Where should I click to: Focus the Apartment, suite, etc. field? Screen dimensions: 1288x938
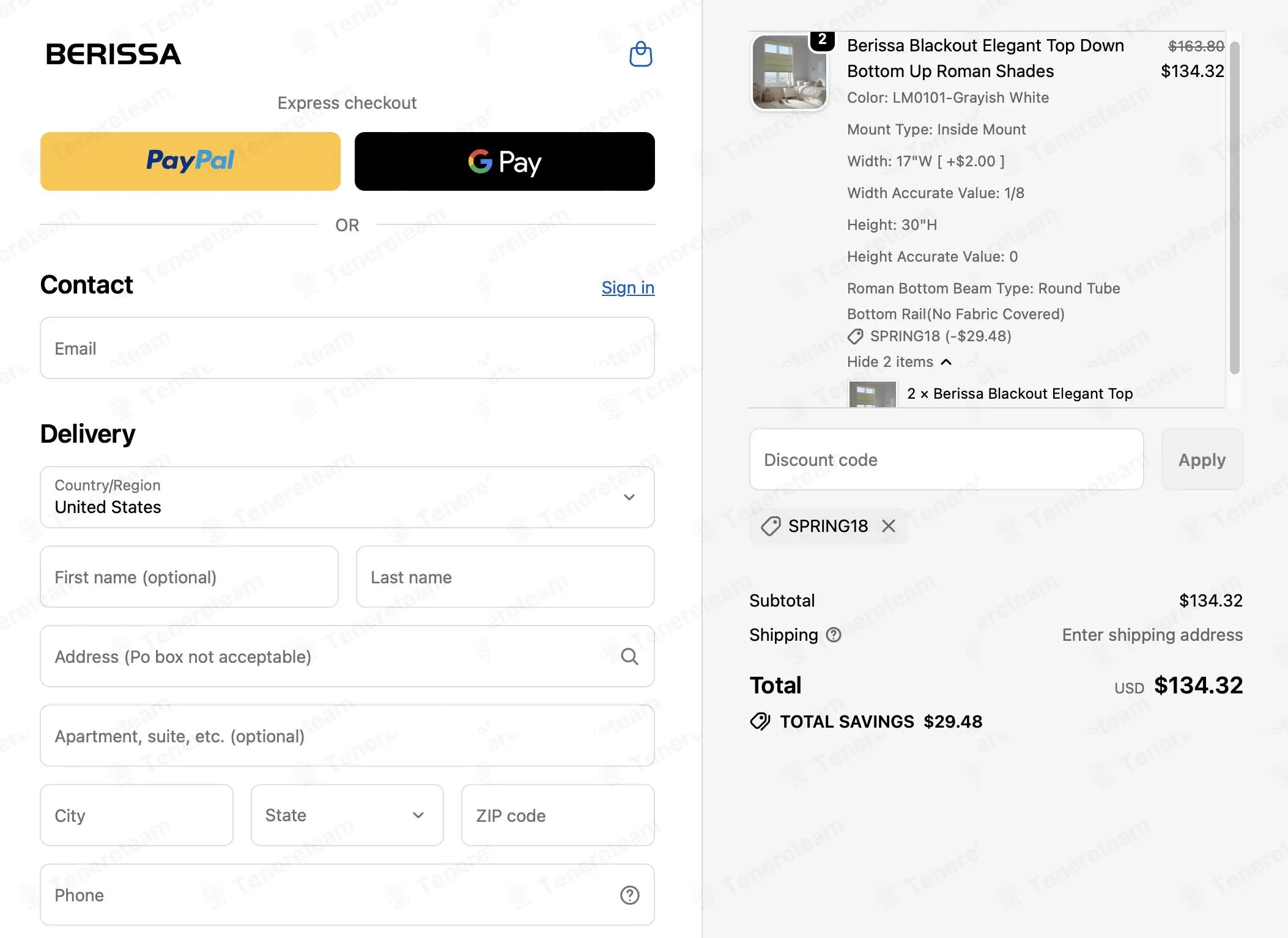point(347,736)
